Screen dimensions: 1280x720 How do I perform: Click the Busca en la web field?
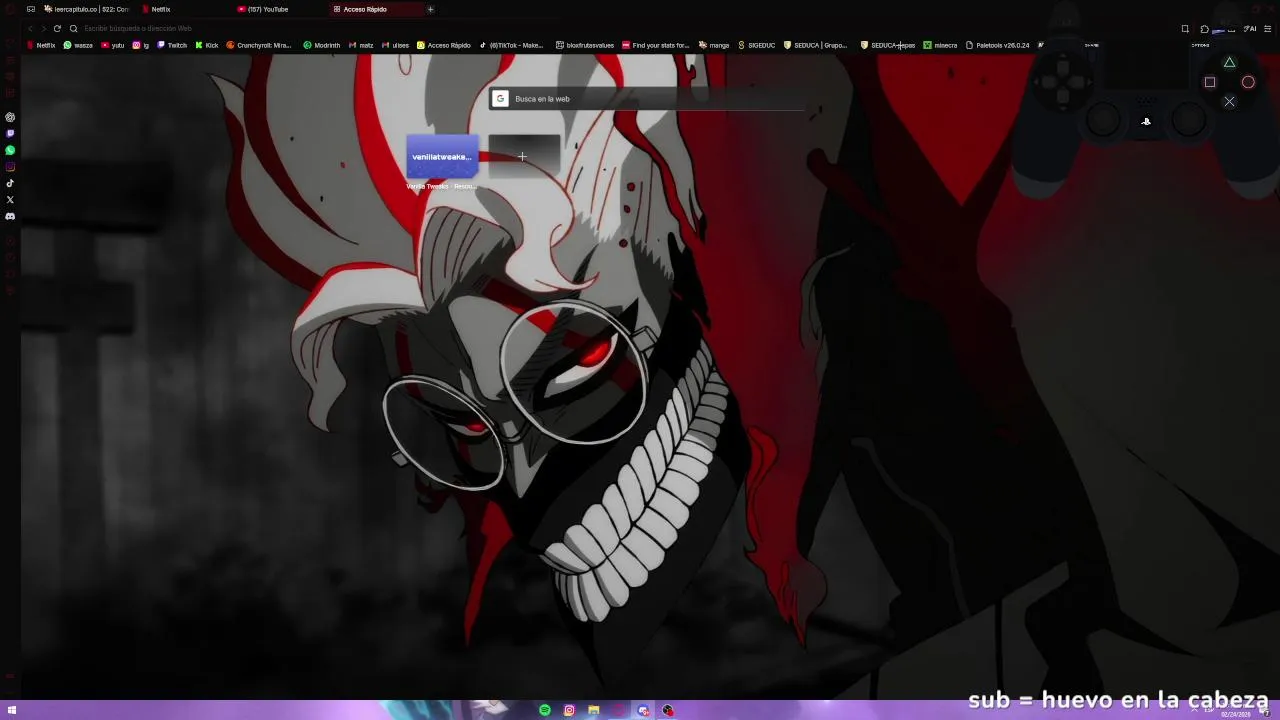click(648, 99)
